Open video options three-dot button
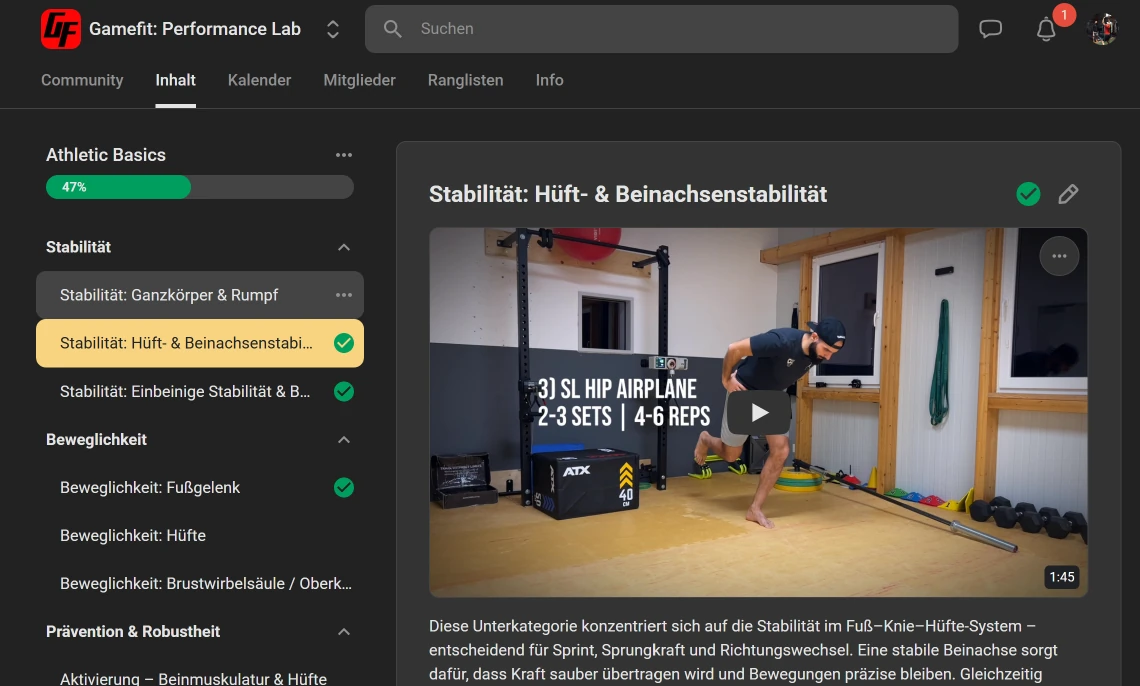Screen dimensions: 1140x686 pos(1059,256)
